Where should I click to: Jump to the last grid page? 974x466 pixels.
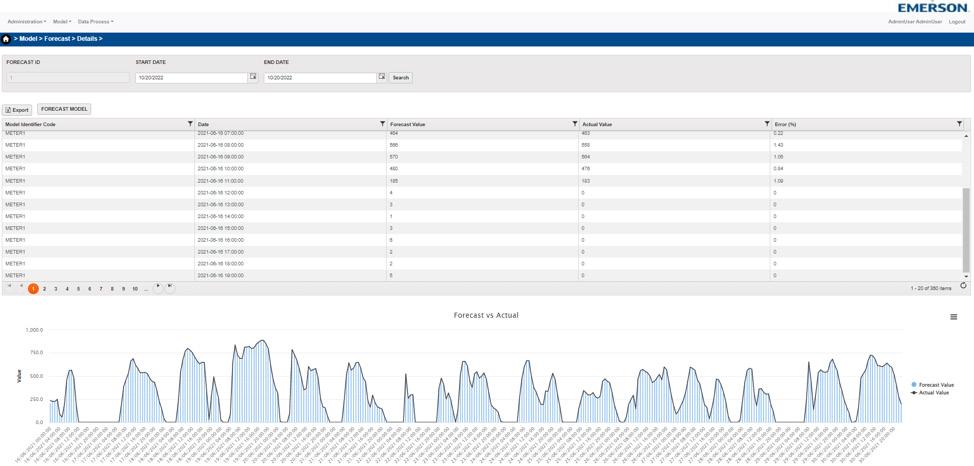point(170,288)
